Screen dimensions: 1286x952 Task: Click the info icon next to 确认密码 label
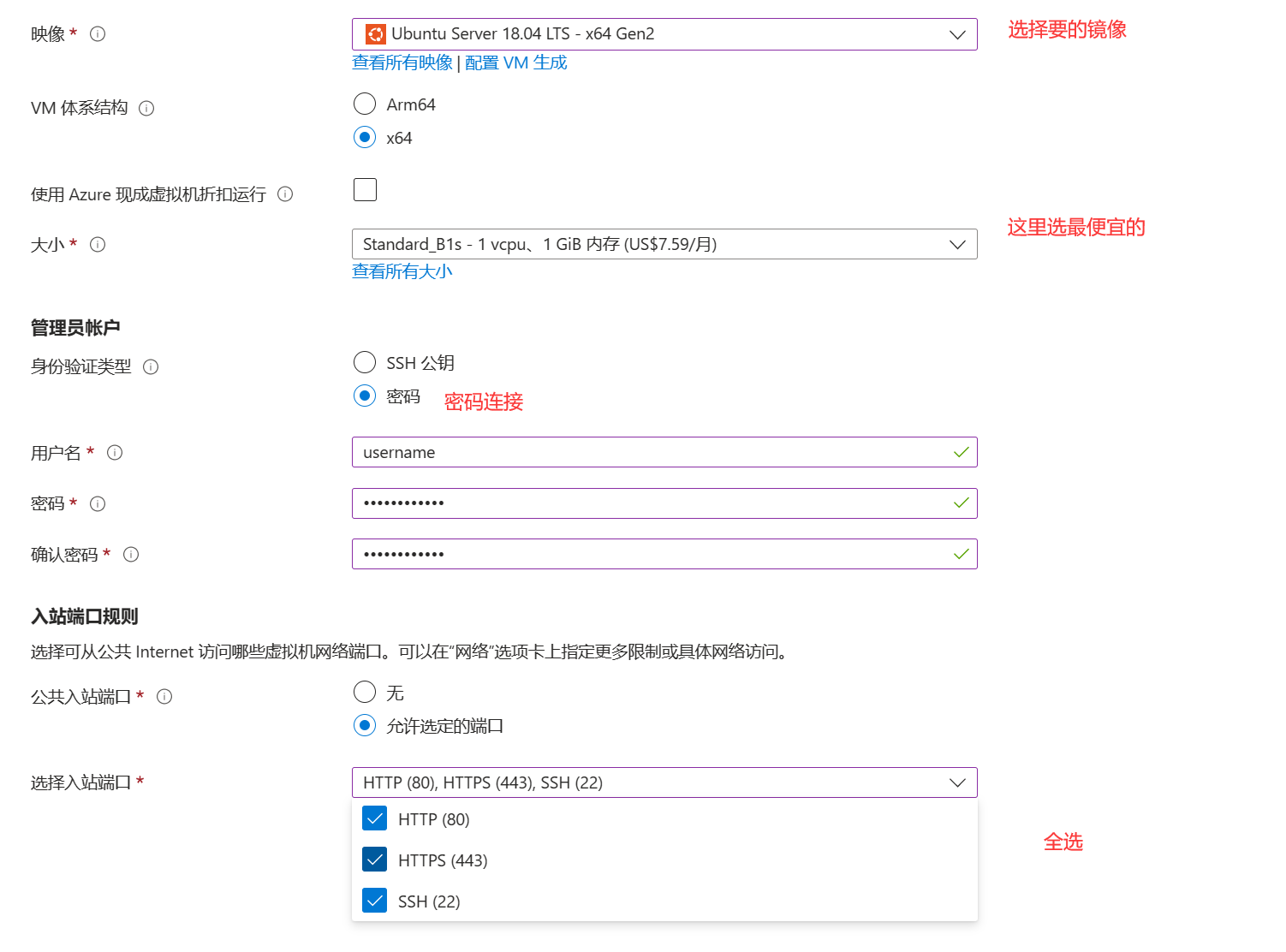[131, 555]
